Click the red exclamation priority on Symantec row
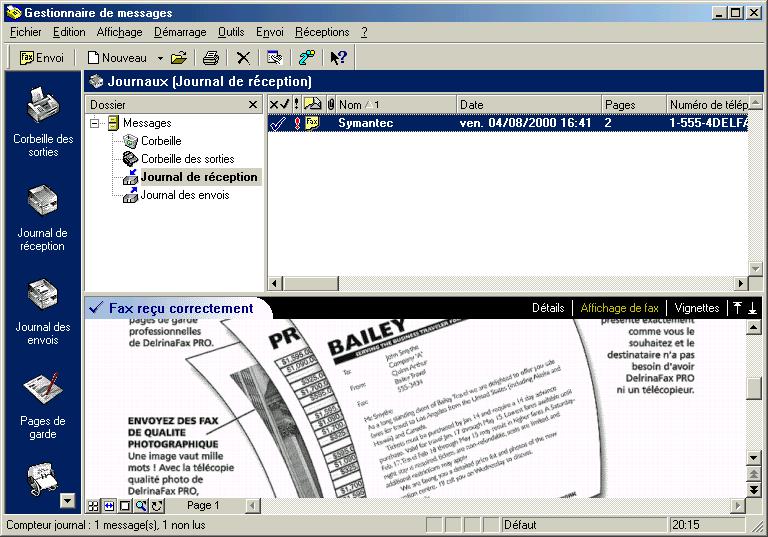768x537 pixels. [297, 123]
